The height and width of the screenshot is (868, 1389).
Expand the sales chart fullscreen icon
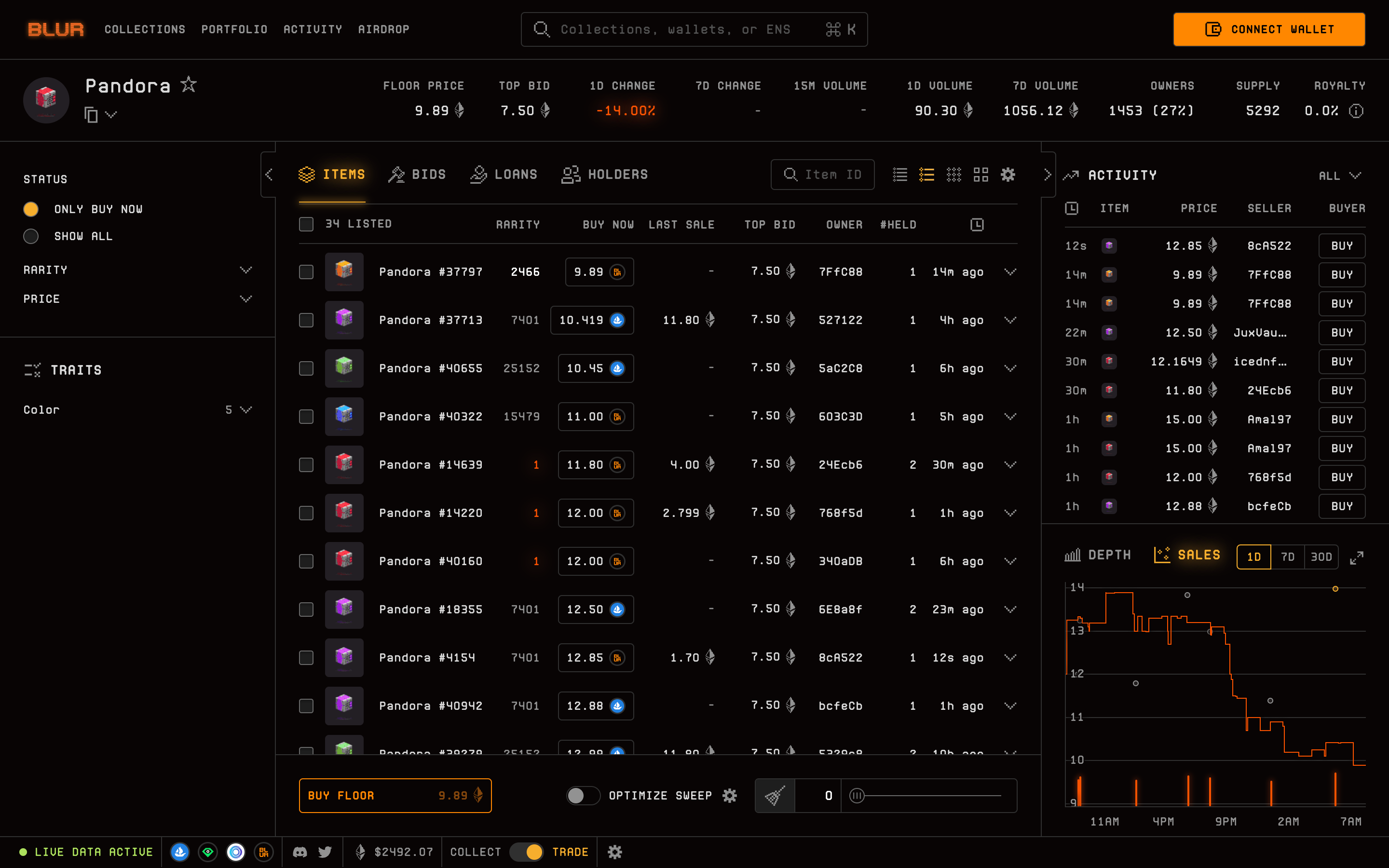[1356, 557]
